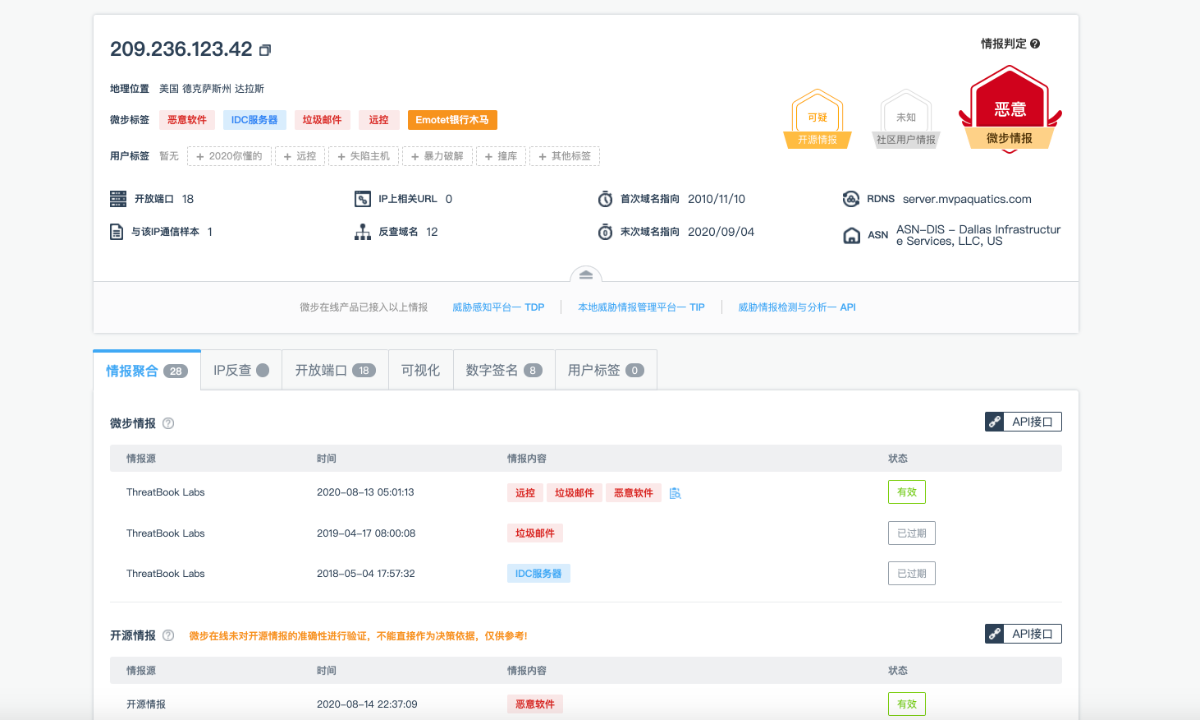Select the 开放端口 server icon in summary
This screenshot has height=720, width=1200.
click(x=119, y=199)
